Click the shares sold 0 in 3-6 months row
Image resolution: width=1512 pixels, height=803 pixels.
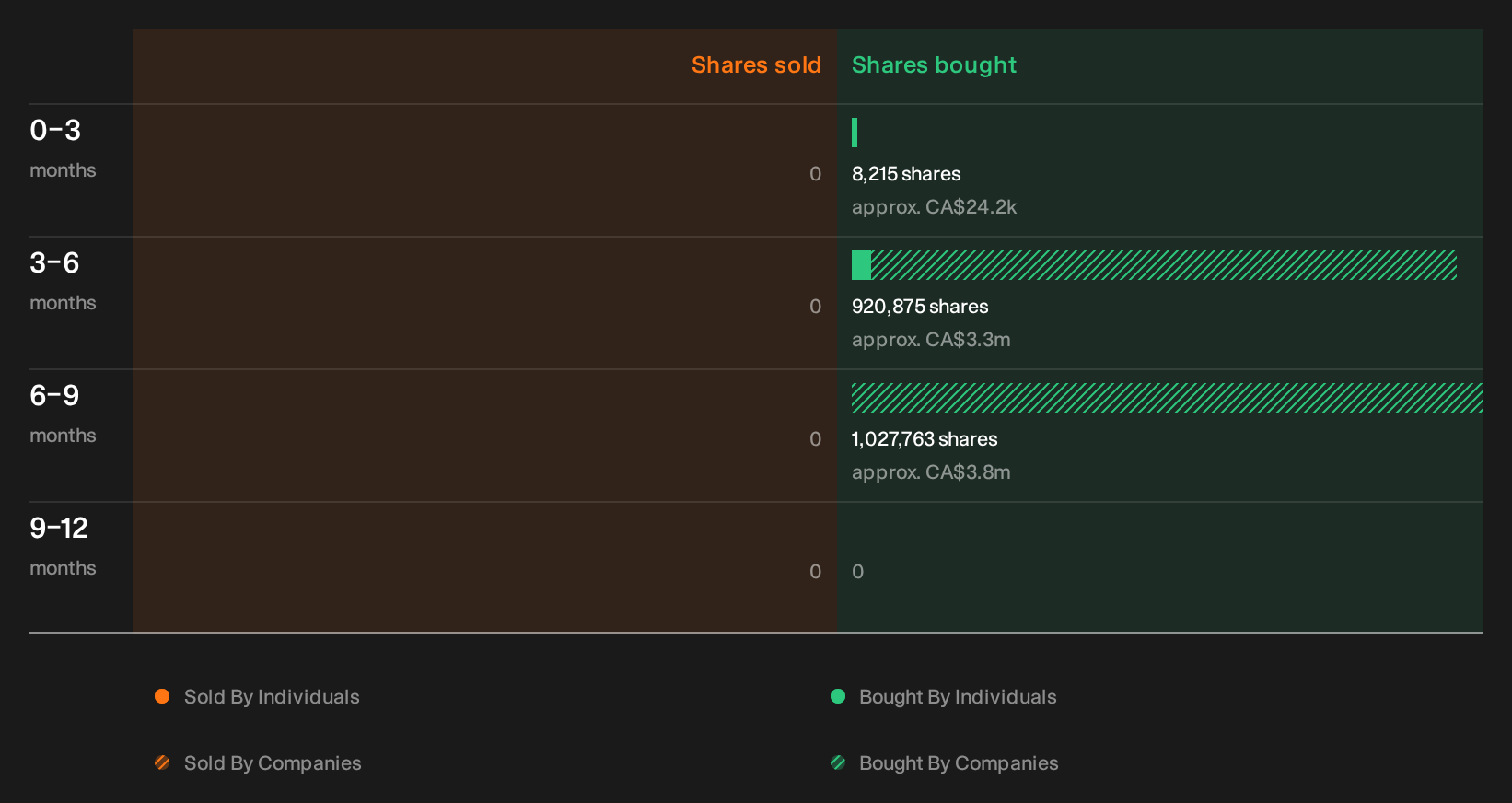coord(815,307)
